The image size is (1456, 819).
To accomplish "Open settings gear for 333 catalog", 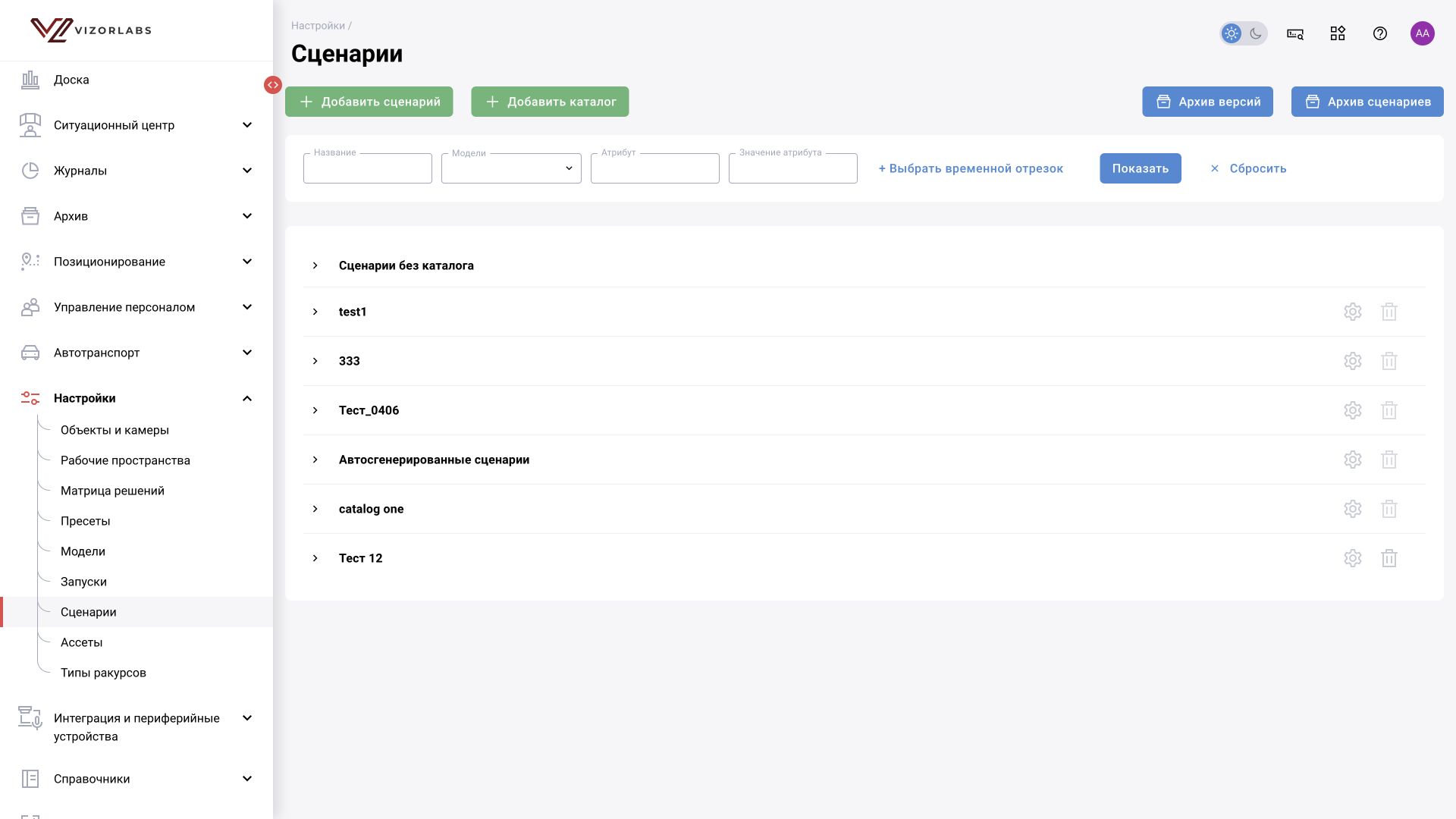I will point(1353,361).
